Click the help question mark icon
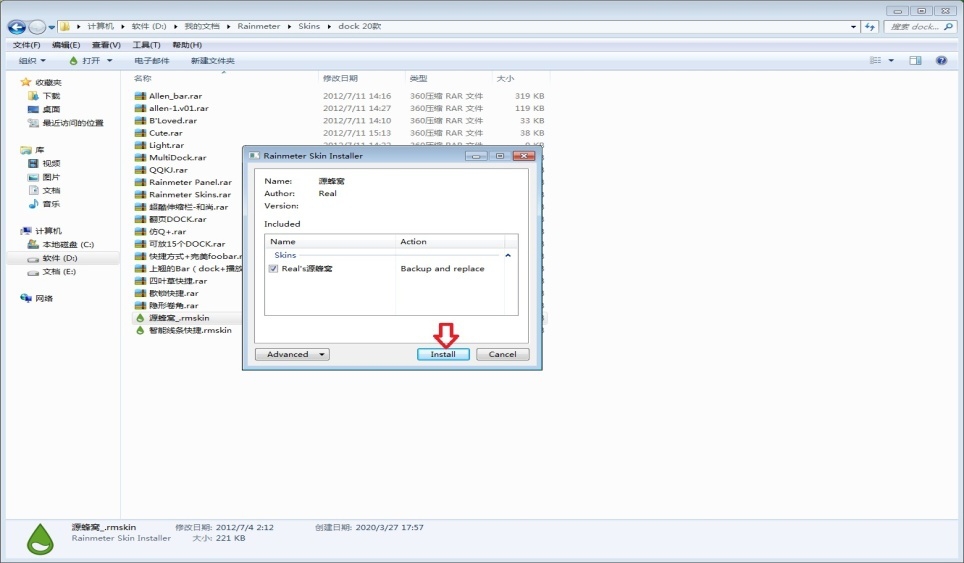This screenshot has width=964, height=563. tap(941, 60)
